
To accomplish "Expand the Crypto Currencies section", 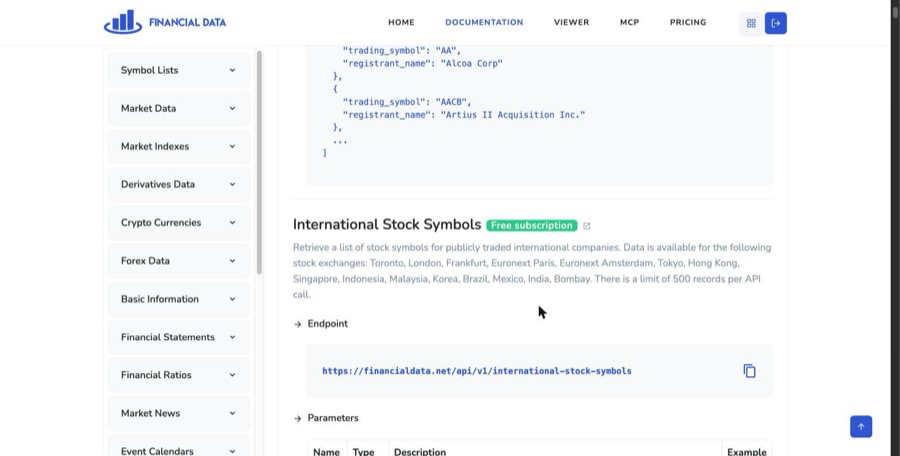I will [179, 222].
